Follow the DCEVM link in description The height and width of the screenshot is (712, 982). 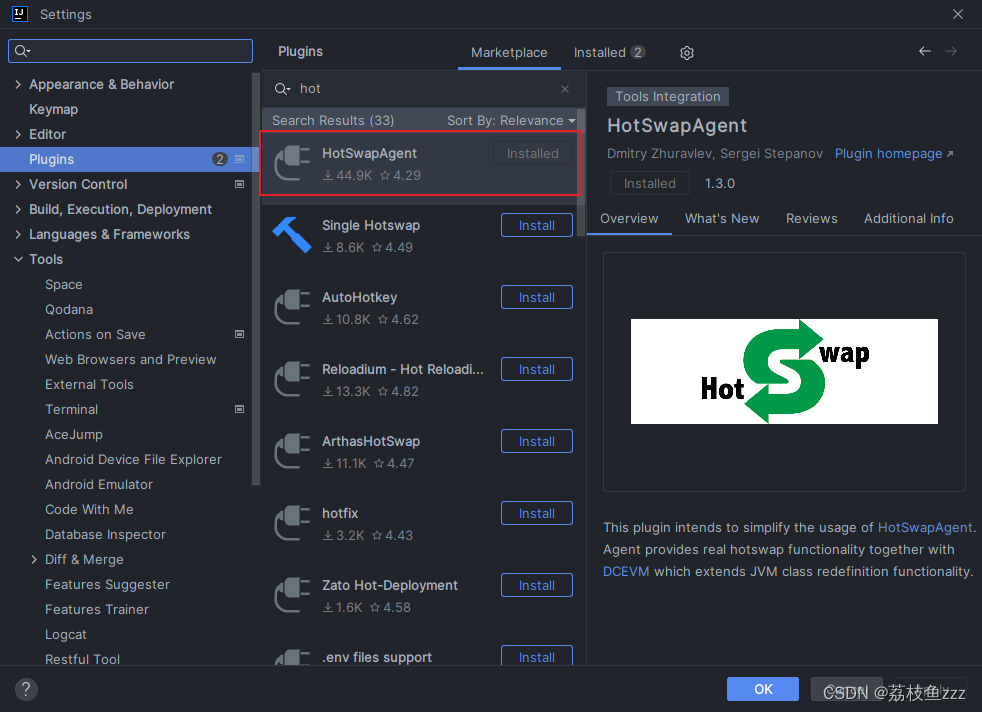pos(626,572)
